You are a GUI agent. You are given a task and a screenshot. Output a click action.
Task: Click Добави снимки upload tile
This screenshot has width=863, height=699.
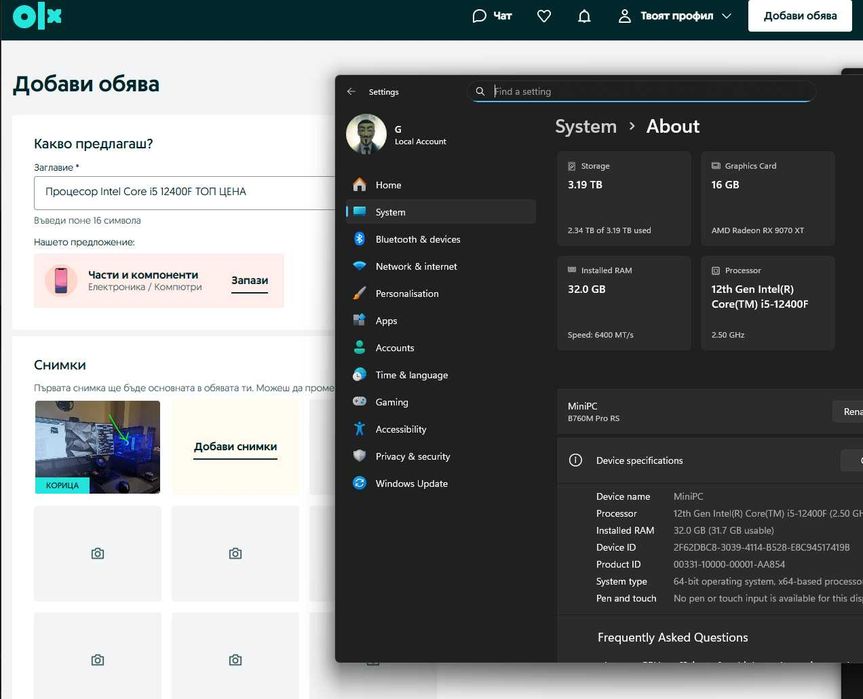click(235, 446)
